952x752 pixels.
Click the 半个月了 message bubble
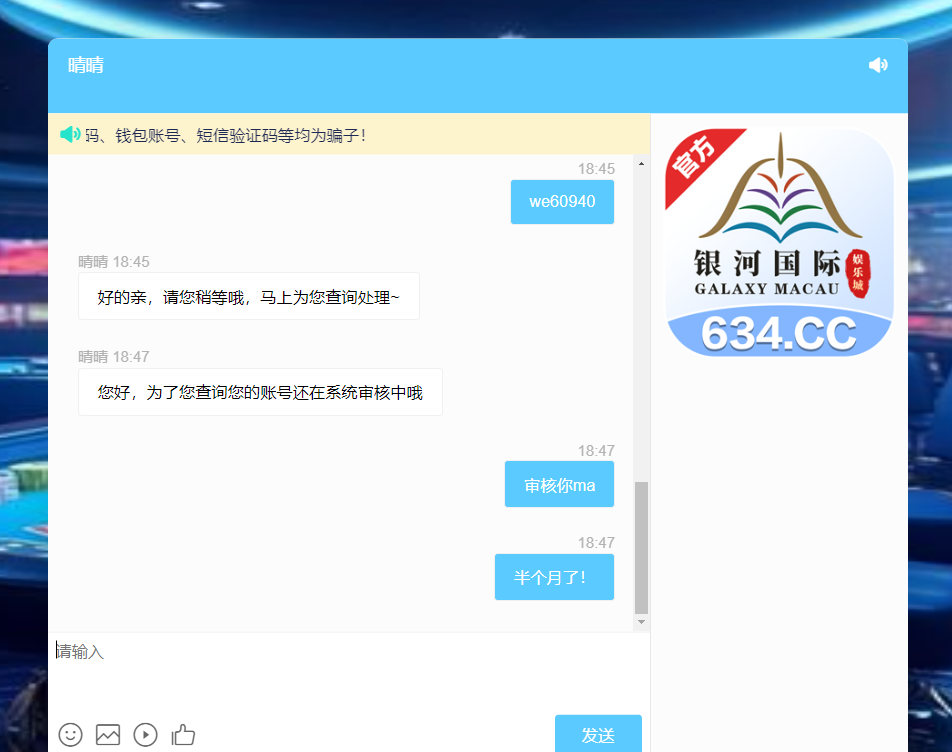point(554,576)
